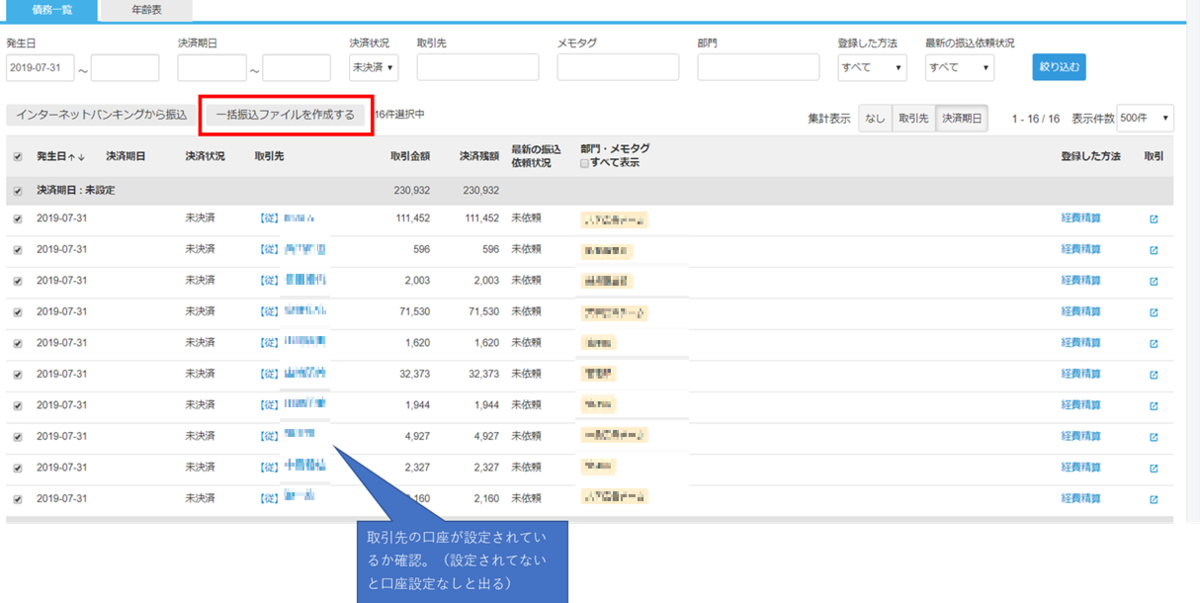Open external link icon for 1,620 row
Screen dimensions: 1200x603
pos(1154,343)
